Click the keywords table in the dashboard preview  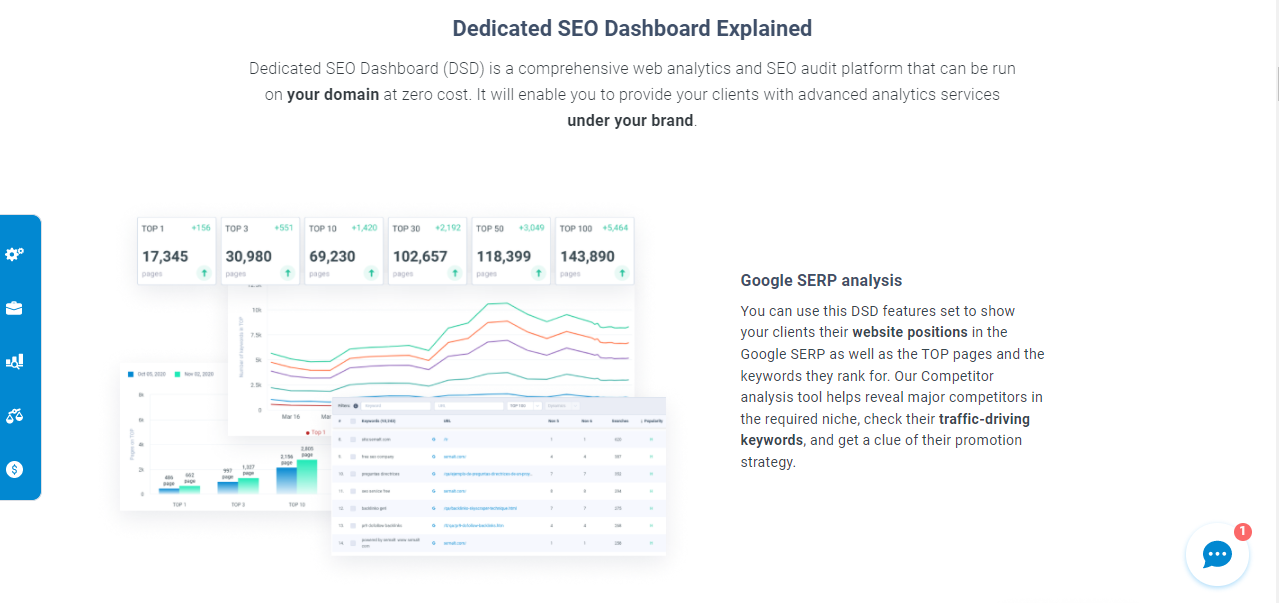498,476
